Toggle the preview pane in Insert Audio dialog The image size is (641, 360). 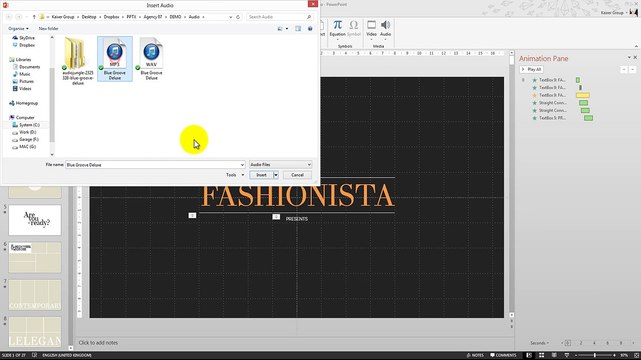click(x=298, y=29)
